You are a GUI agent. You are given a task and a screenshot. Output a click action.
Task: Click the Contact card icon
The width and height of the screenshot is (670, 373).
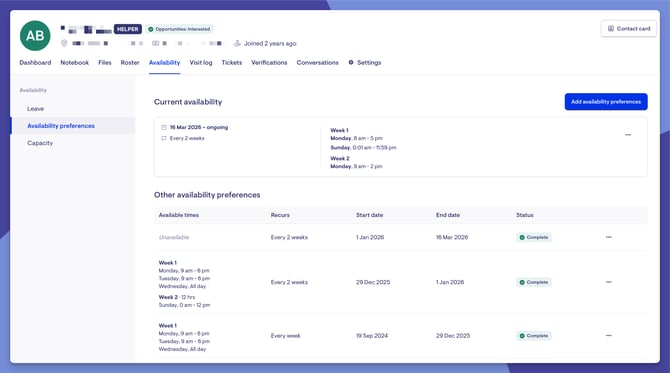coord(611,29)
